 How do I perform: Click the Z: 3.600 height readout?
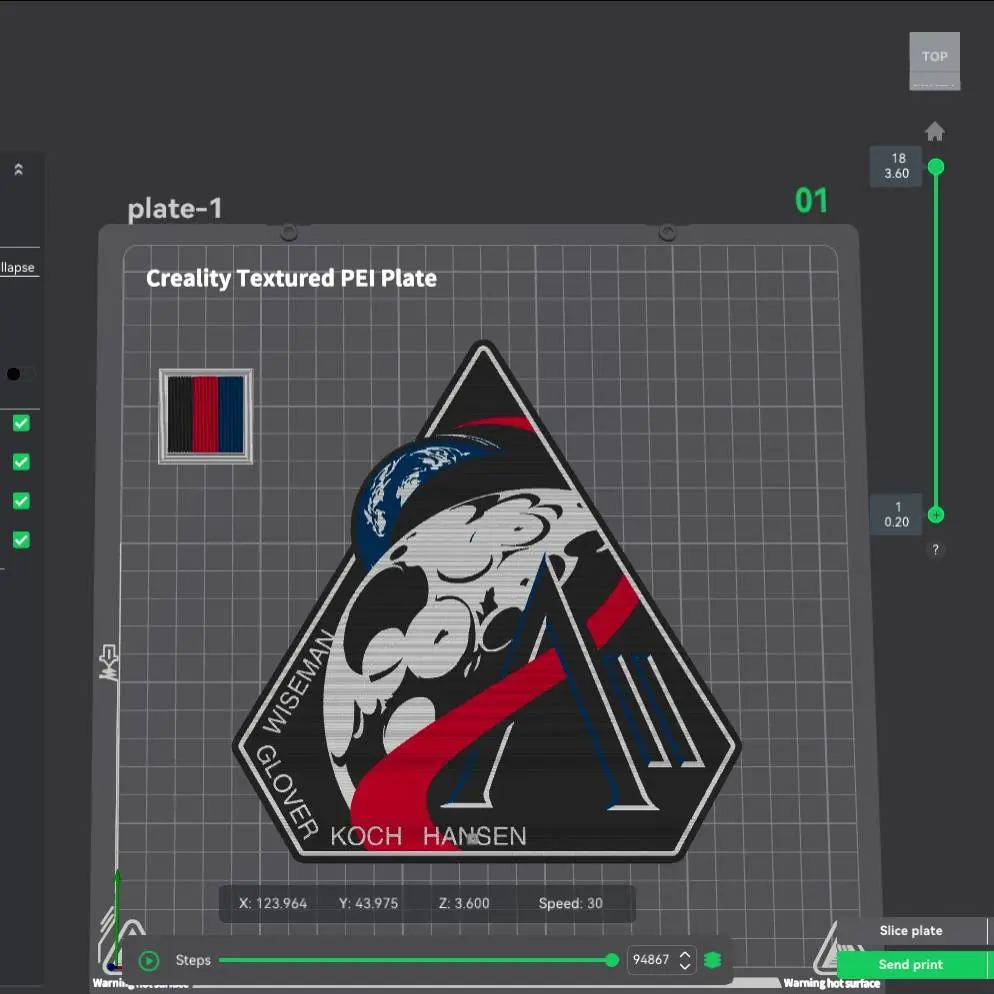[x=464, y=903]
